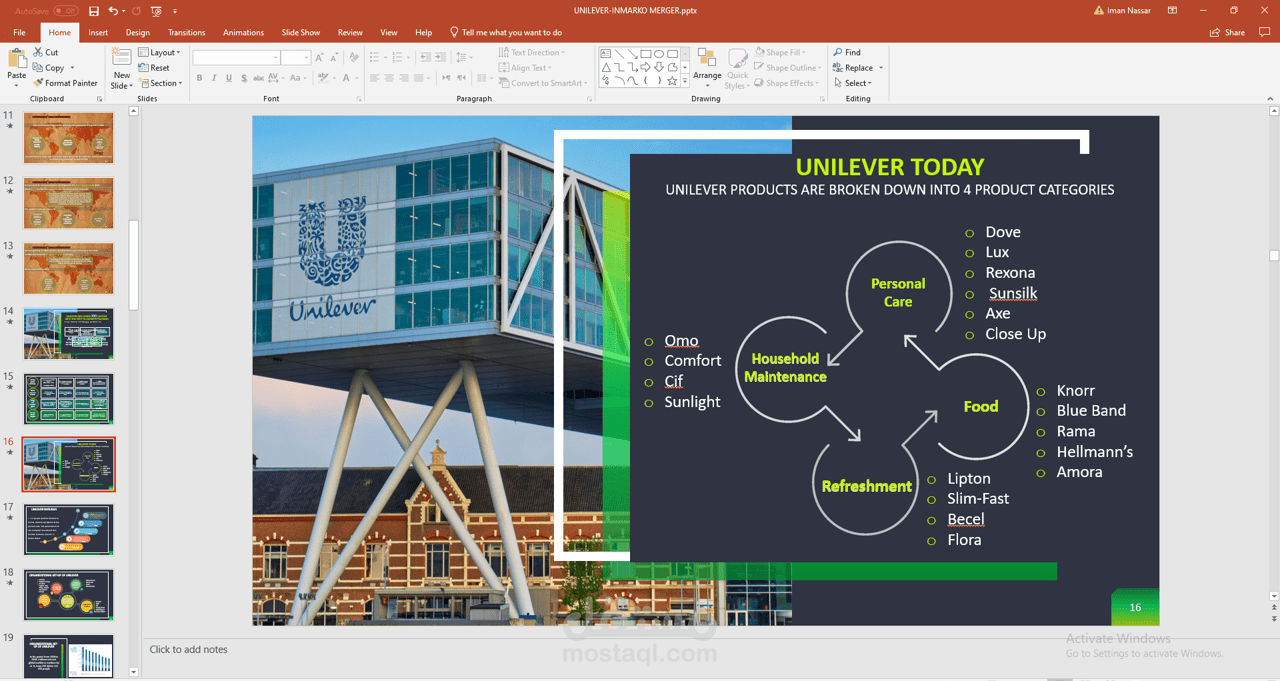Toggle Align Right paragraph alignment
Viewport: 1280px width, 681px height.
point(404,78)
